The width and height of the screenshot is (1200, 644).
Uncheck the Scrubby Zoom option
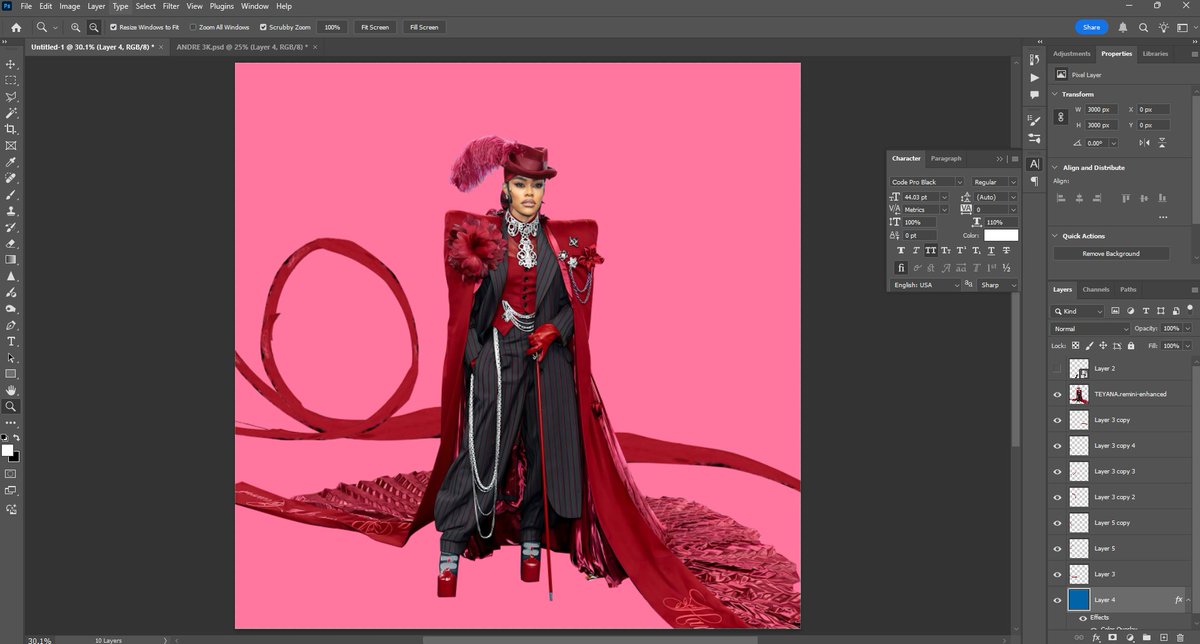point(265,27)
